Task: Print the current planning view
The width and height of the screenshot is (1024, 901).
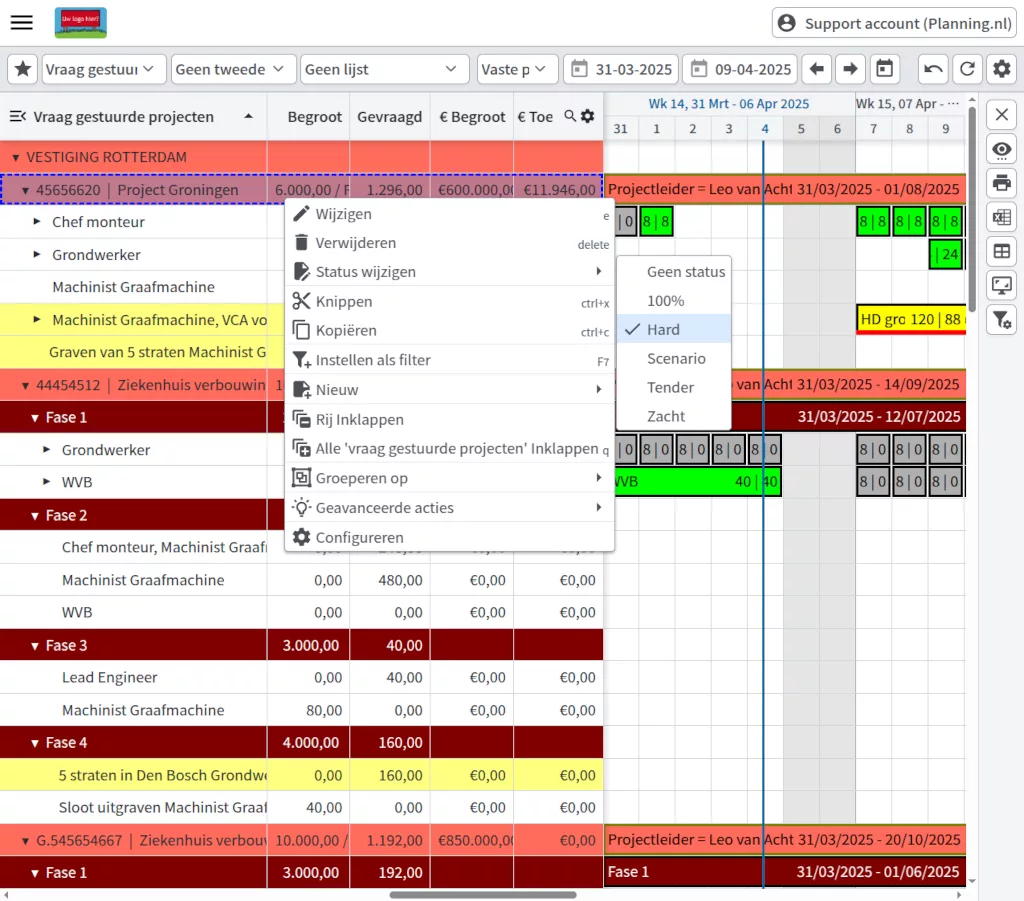Action: 1001,184
